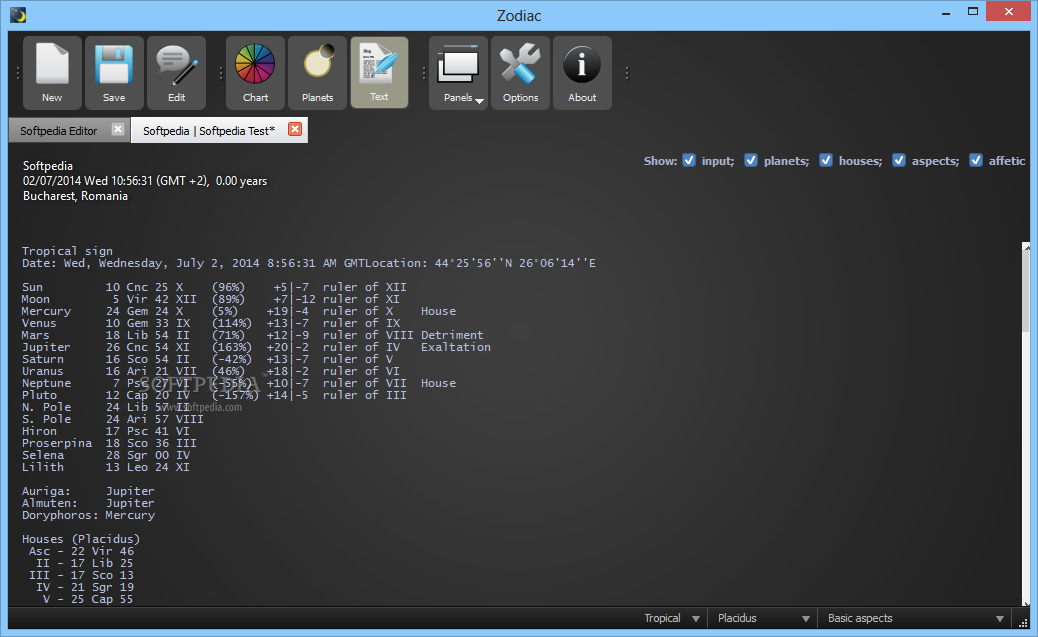The height and width of the screenshot is (637, 1038).
Task: Open the Tropical zodiac dropdown
Action: (672, 618)
